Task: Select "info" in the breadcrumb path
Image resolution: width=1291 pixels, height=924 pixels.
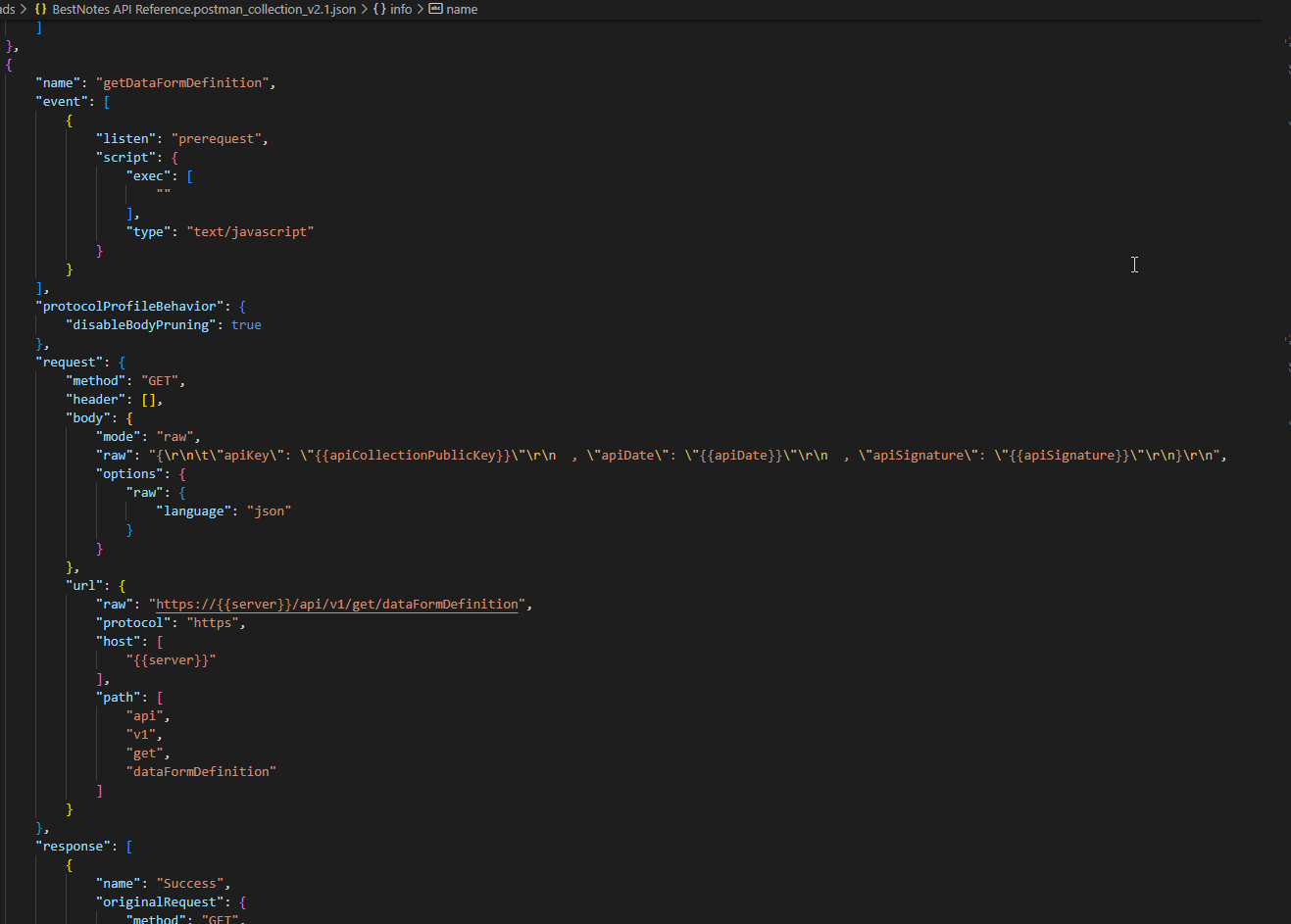Action: (x=400, y=9)
